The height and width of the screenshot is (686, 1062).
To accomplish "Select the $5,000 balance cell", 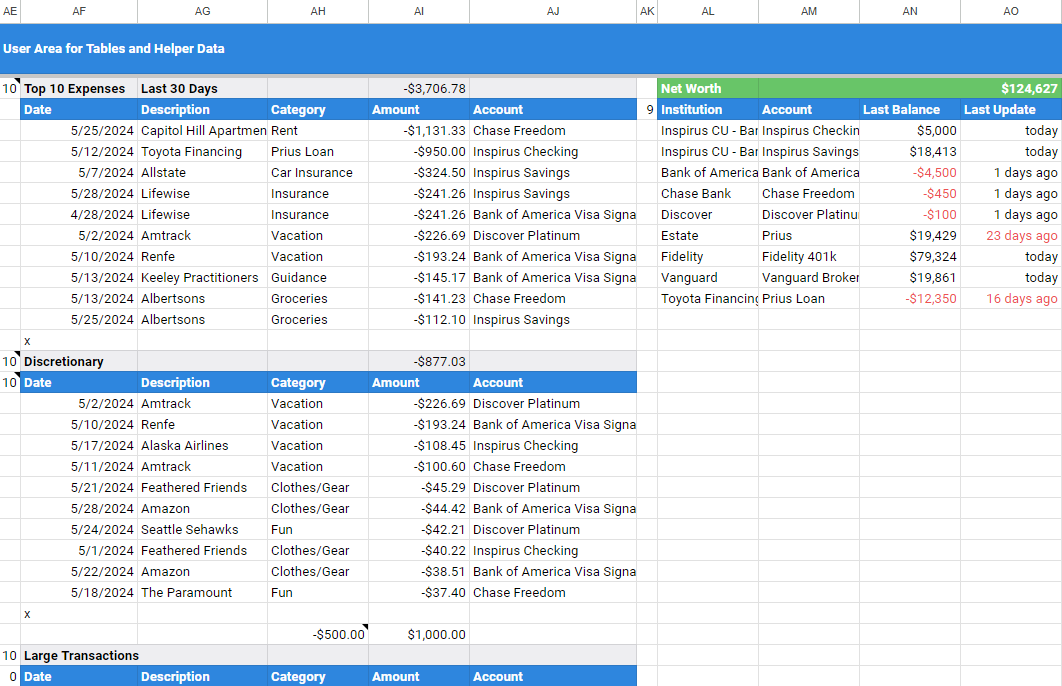I will [910, 131].
